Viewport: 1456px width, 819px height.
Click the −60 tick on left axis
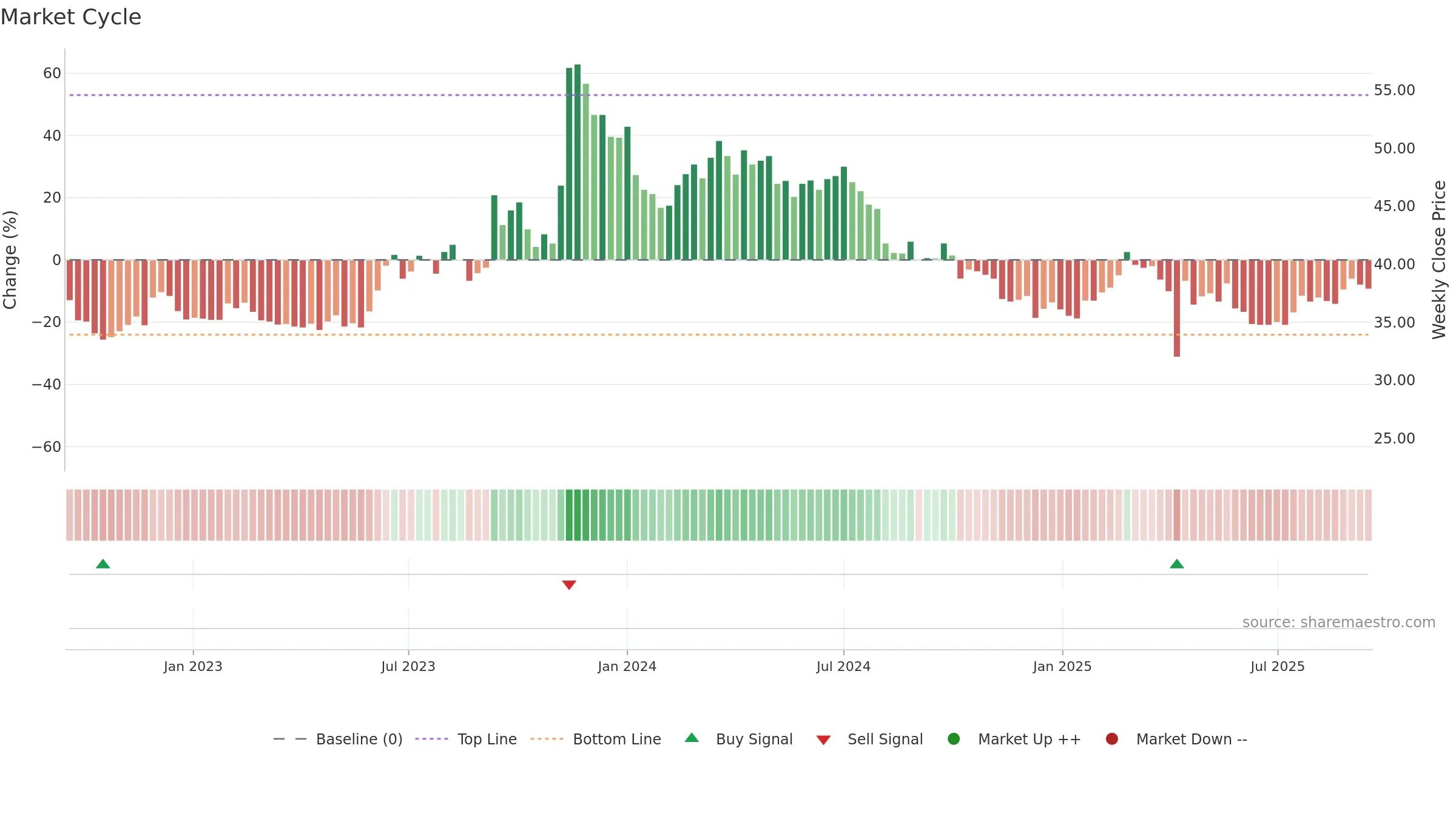click(46, 447)
